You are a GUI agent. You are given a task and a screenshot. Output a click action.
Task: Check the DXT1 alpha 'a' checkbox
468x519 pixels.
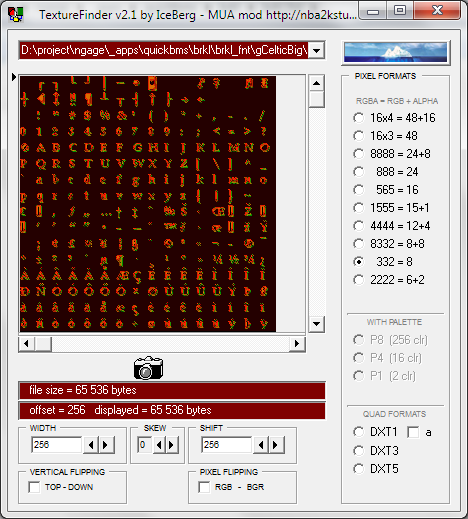(413, 432)
